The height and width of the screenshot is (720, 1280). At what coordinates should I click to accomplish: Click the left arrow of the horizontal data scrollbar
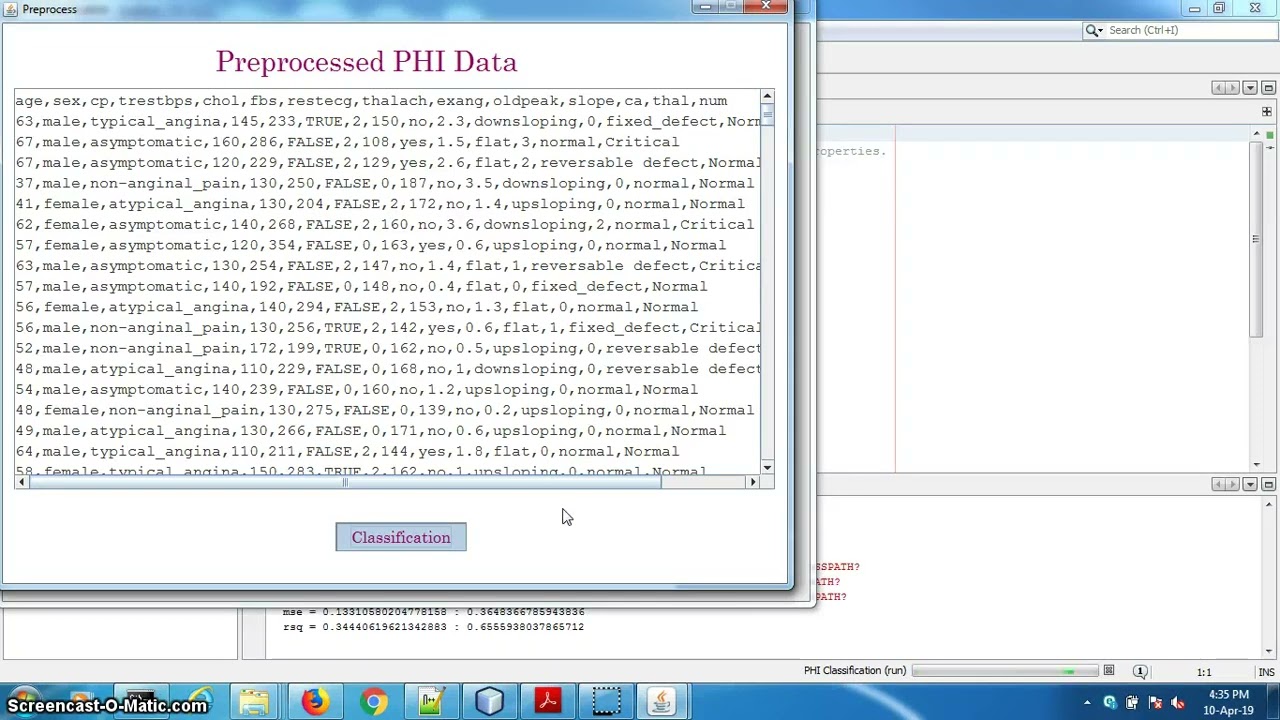pos(22,482)
